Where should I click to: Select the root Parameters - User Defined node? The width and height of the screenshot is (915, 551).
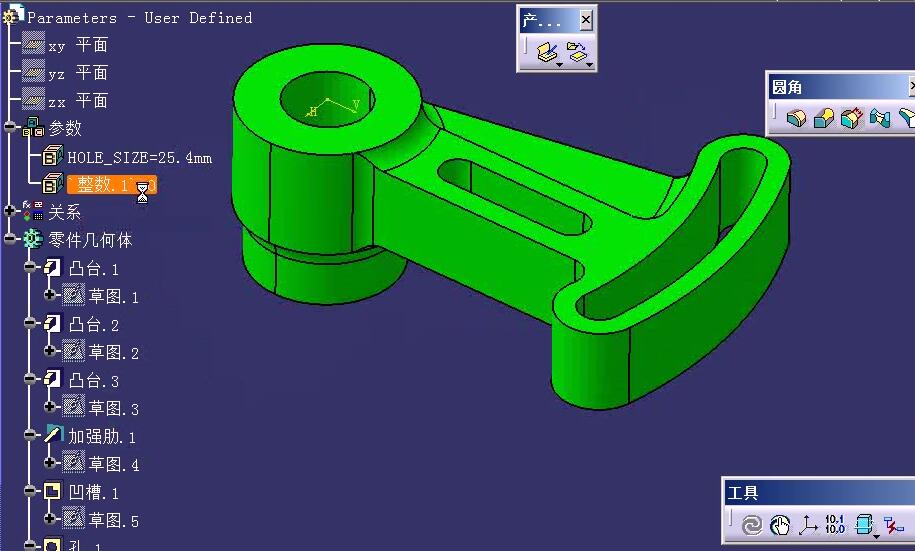click(x=140, y=18)
